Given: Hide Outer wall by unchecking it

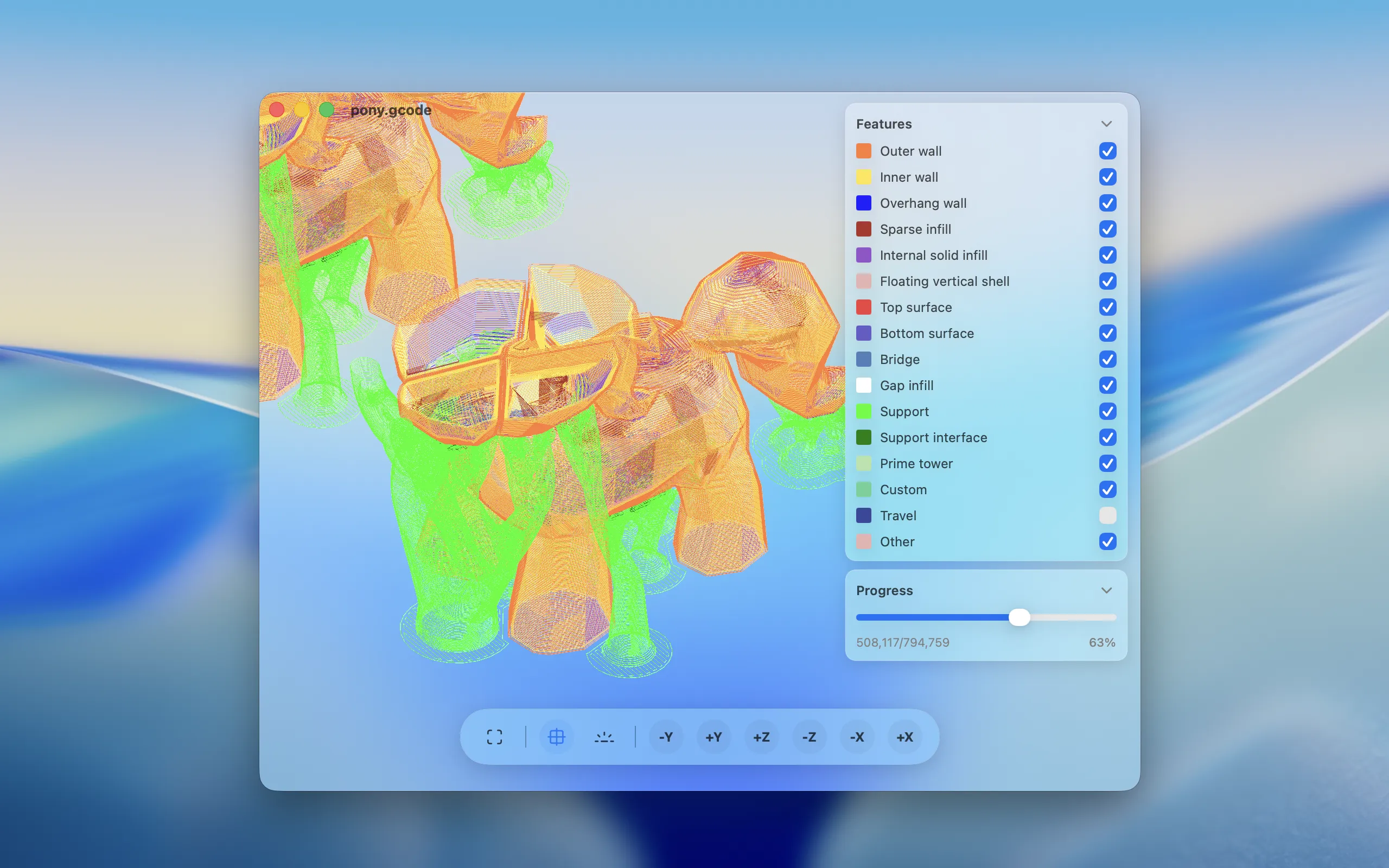Looking at the screenshot, I should pyautogui.click(x=1107, y=151).
